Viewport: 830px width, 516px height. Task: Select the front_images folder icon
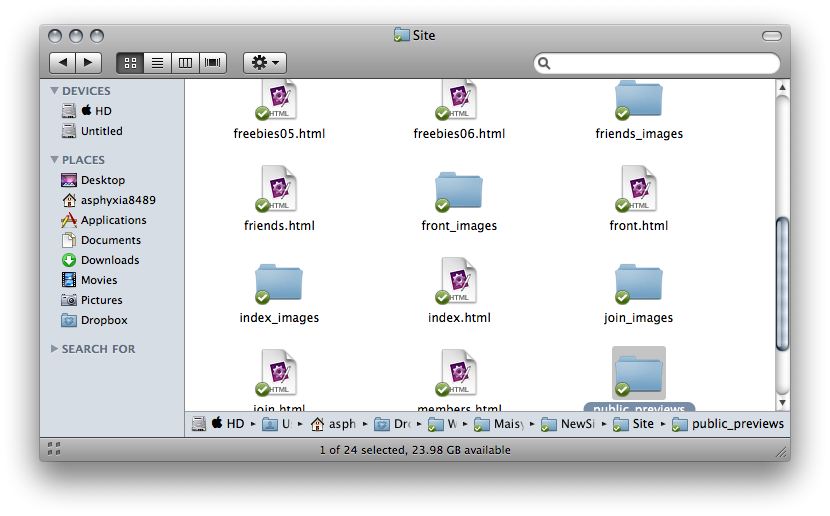pyautogui.click(x=458, y=191)
